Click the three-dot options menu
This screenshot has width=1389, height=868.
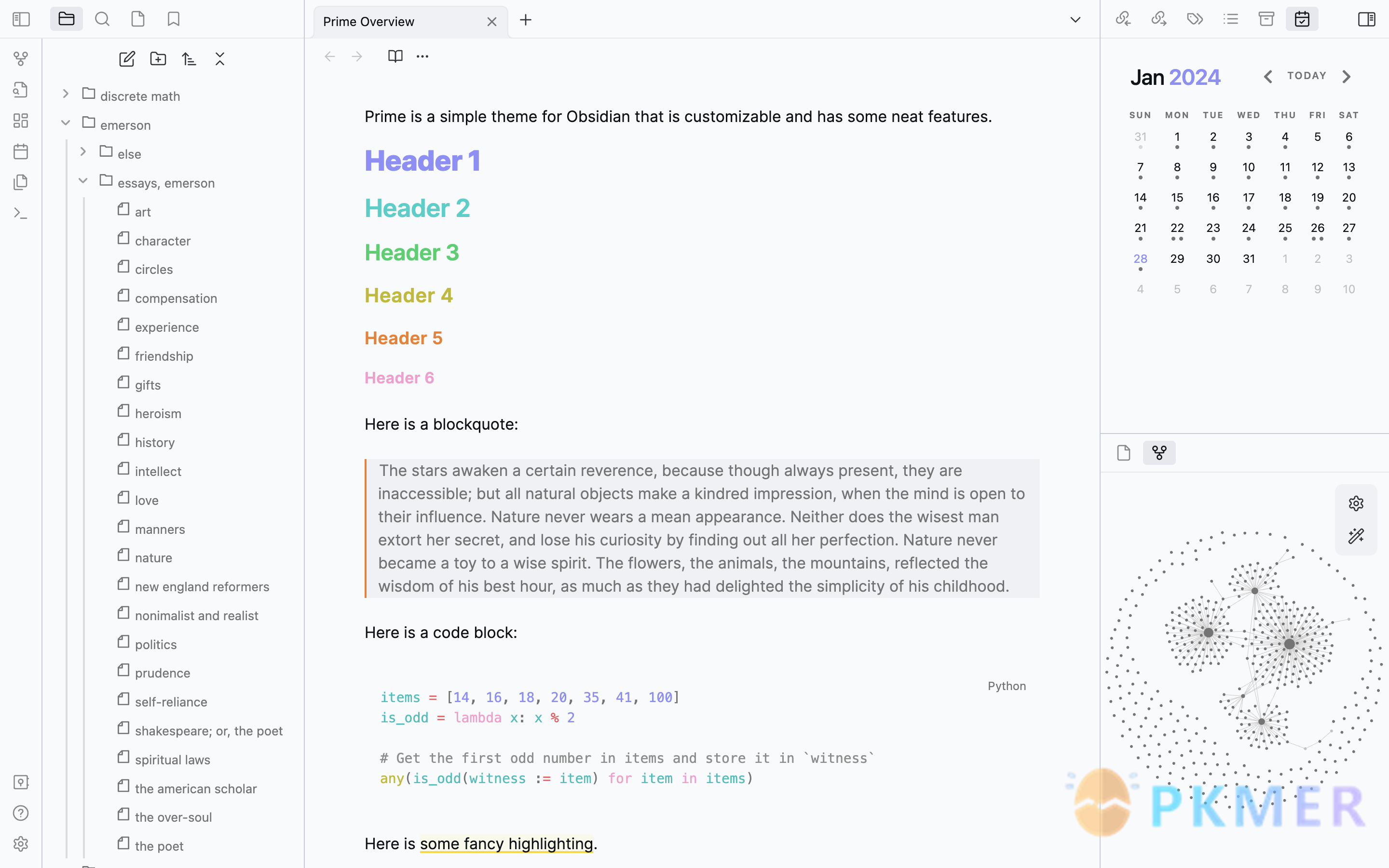423,57
